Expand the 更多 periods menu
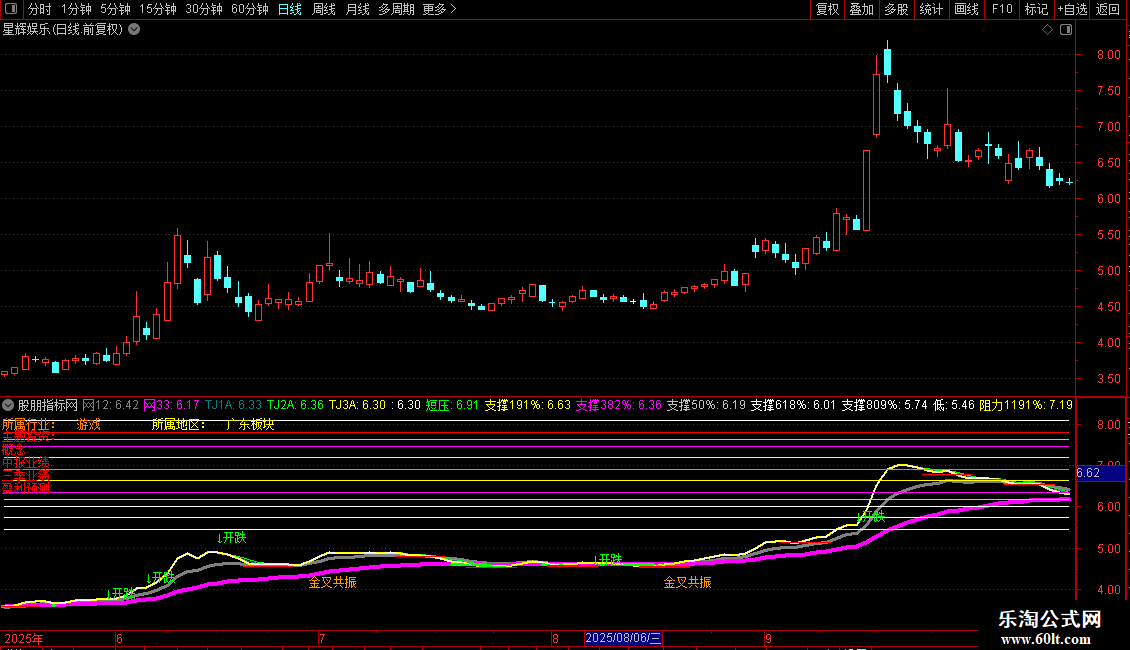1130x650 pixels. (x=439, y=10)
